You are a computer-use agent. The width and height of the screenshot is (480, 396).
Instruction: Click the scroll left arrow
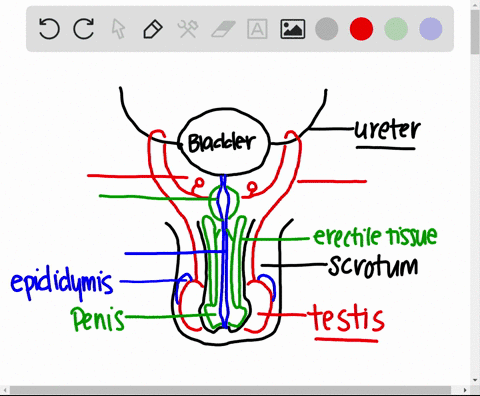point(5,390)
